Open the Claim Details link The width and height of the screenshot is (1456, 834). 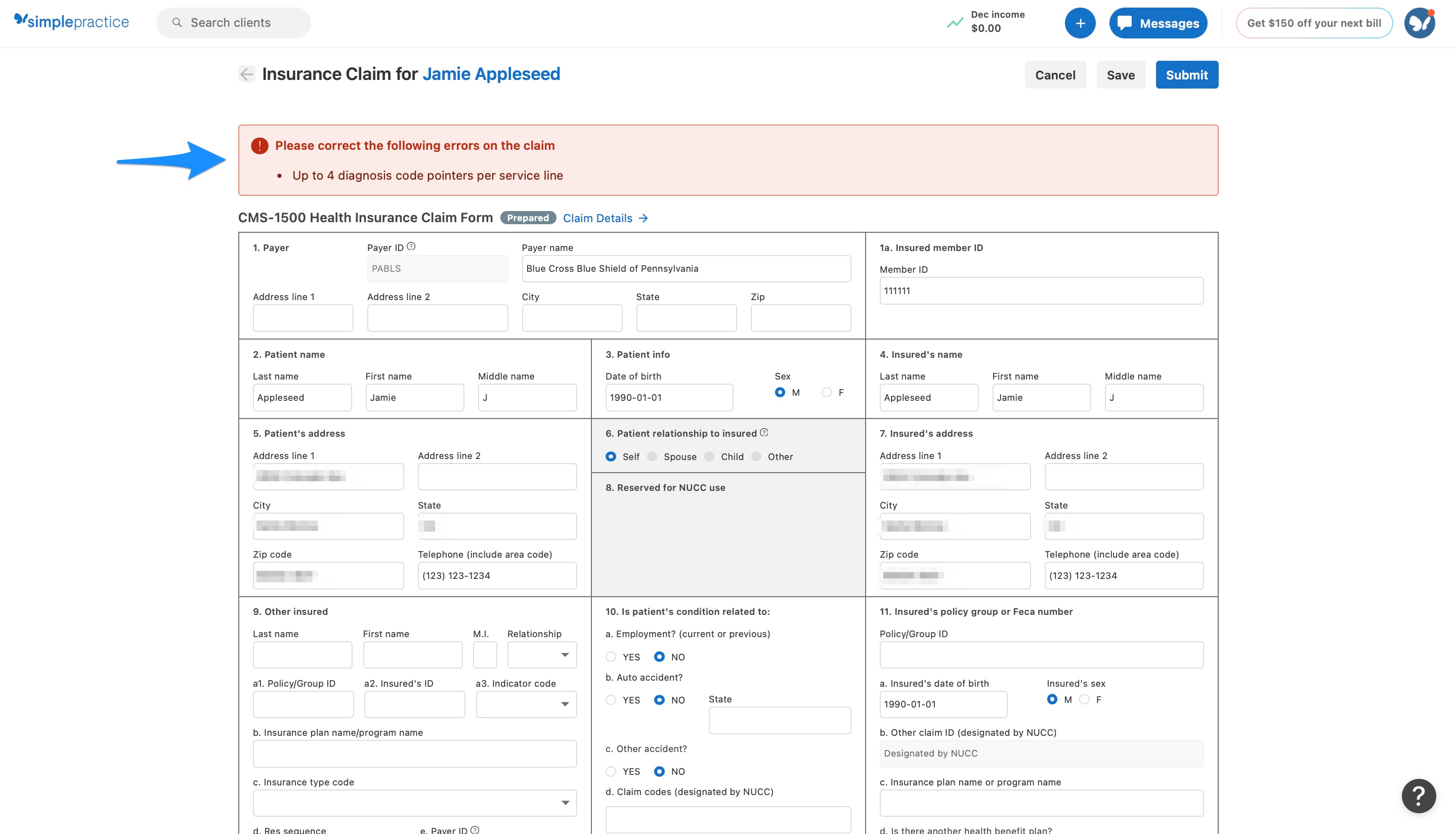pyautogui.click(x=605, y=218)
